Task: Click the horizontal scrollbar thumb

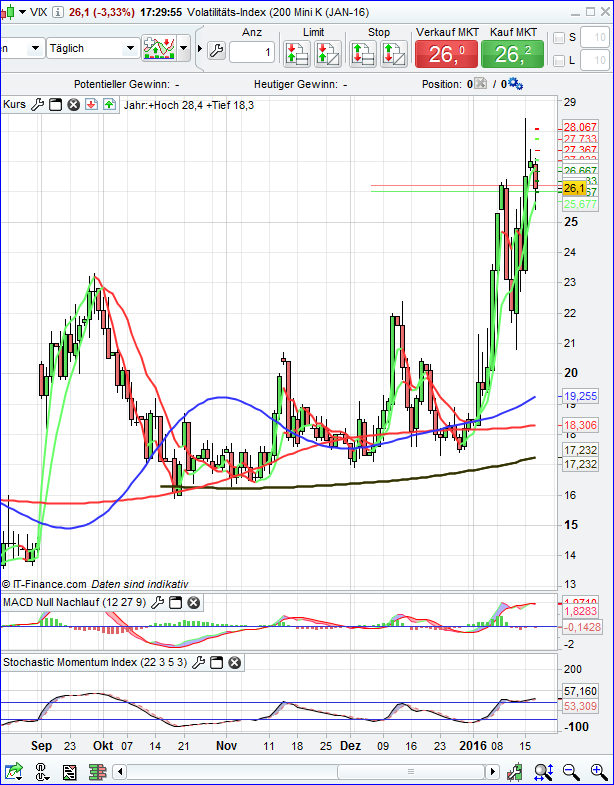Action: point(411,771)
